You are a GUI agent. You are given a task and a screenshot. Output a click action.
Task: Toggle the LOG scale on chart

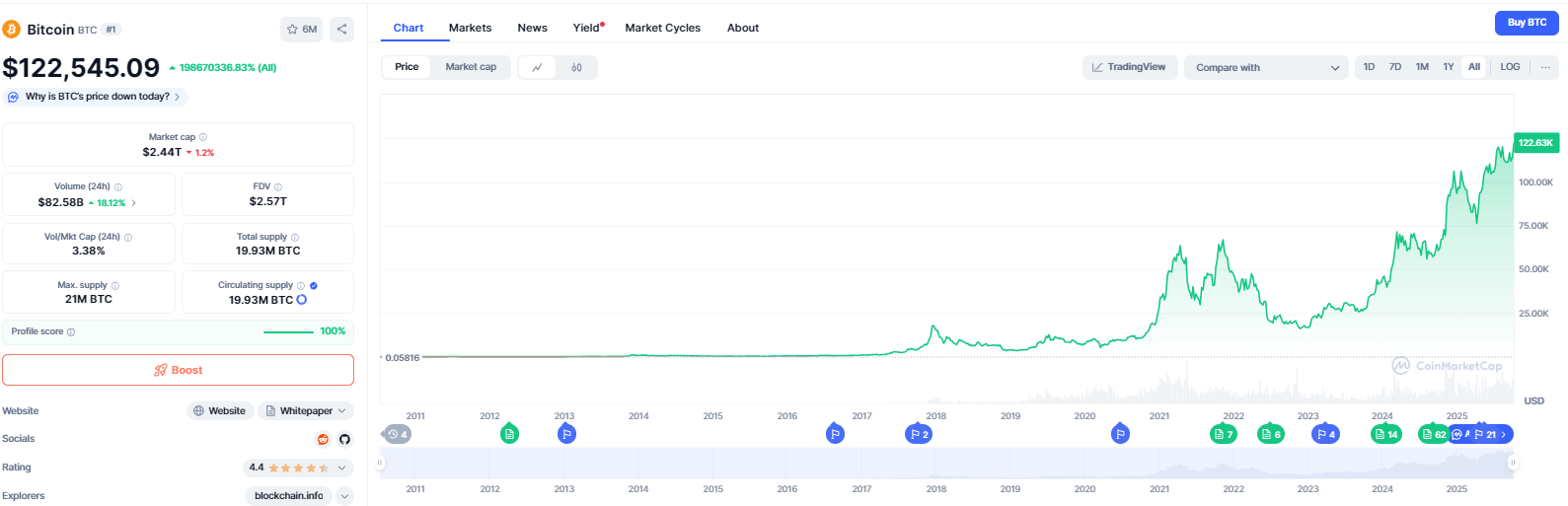coord(1510,67)
